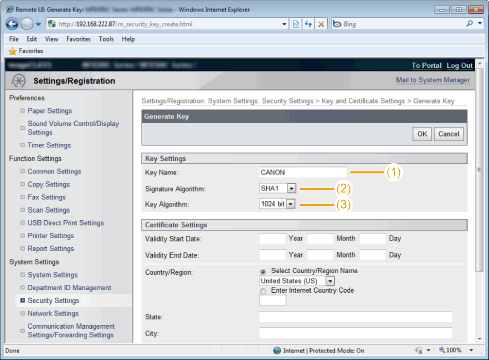
Task: Open Department ID Management
Action: (69, 288)
